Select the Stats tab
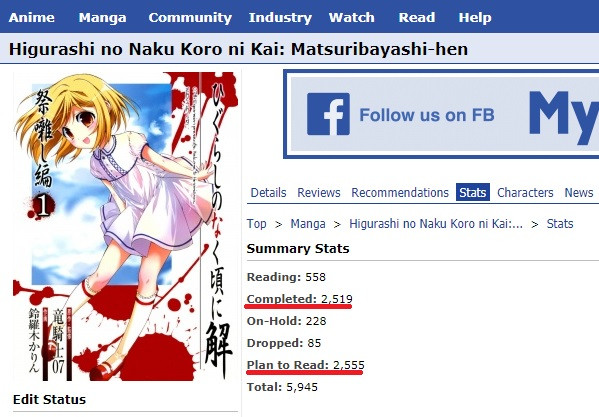Image resolution: width=599 pixels, height=417 pixels. pyautogui.click(x=473, y=192)
